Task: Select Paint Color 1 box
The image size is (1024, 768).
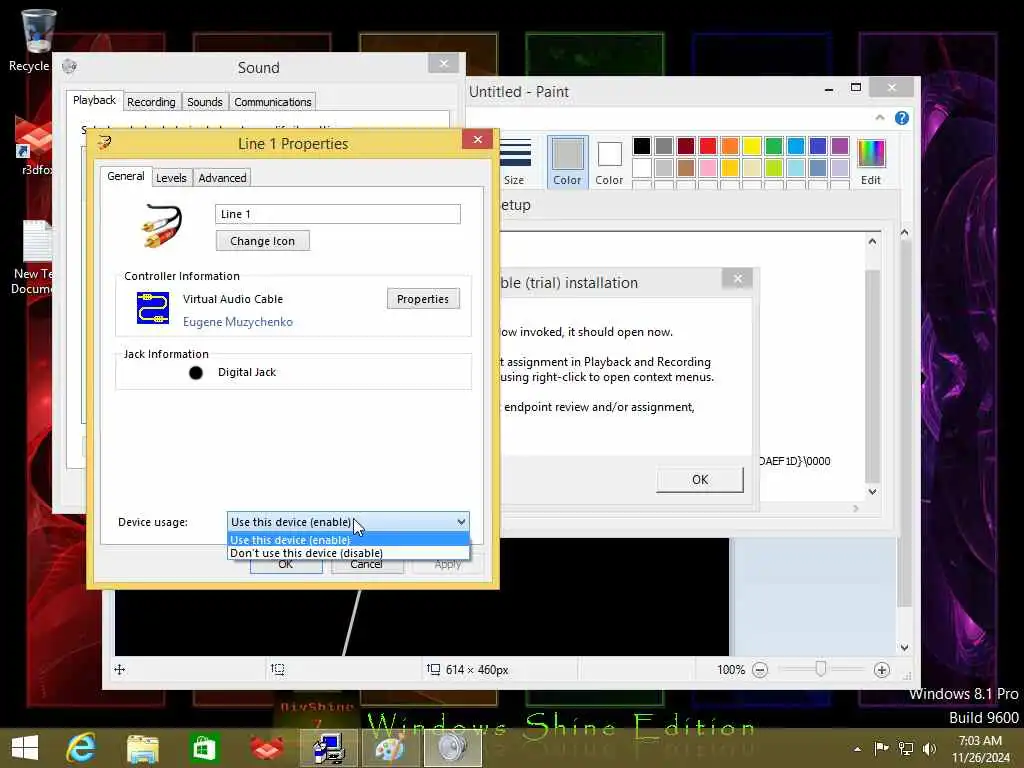Action: tap(568, 162)
